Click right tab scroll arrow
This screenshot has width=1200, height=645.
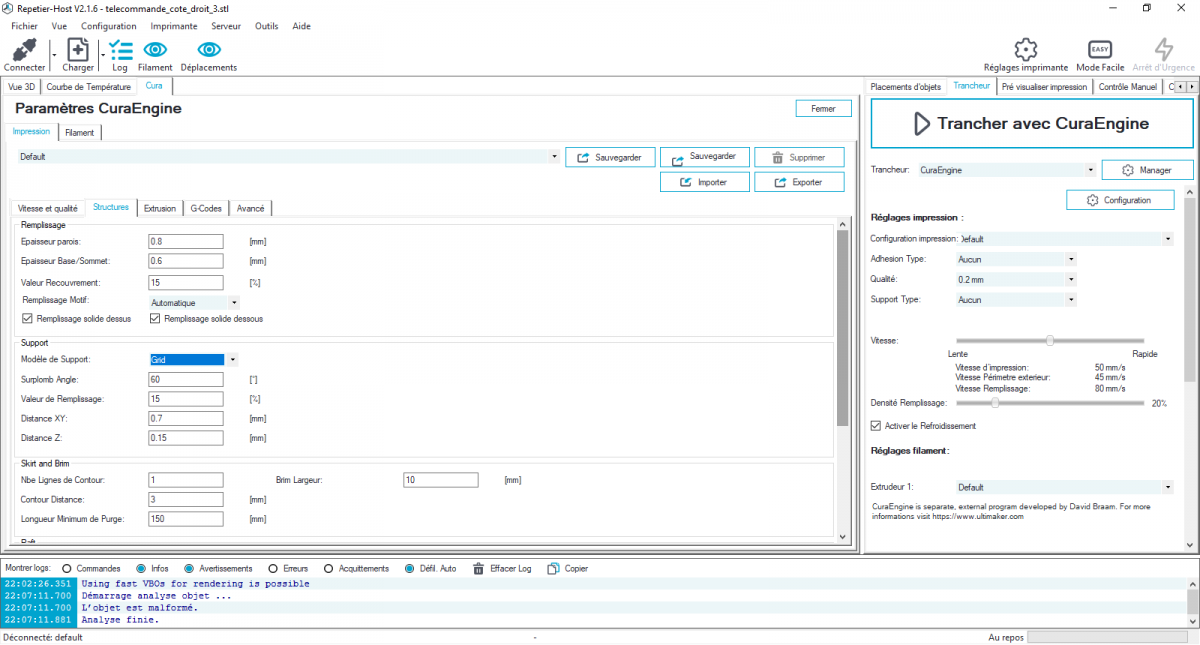pos(1190,87)
